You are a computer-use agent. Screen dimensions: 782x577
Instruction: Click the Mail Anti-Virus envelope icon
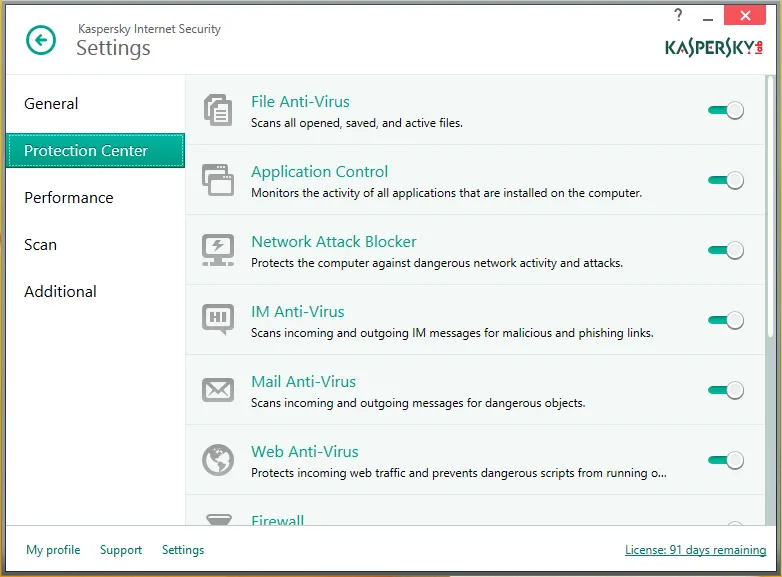[218, 390]
